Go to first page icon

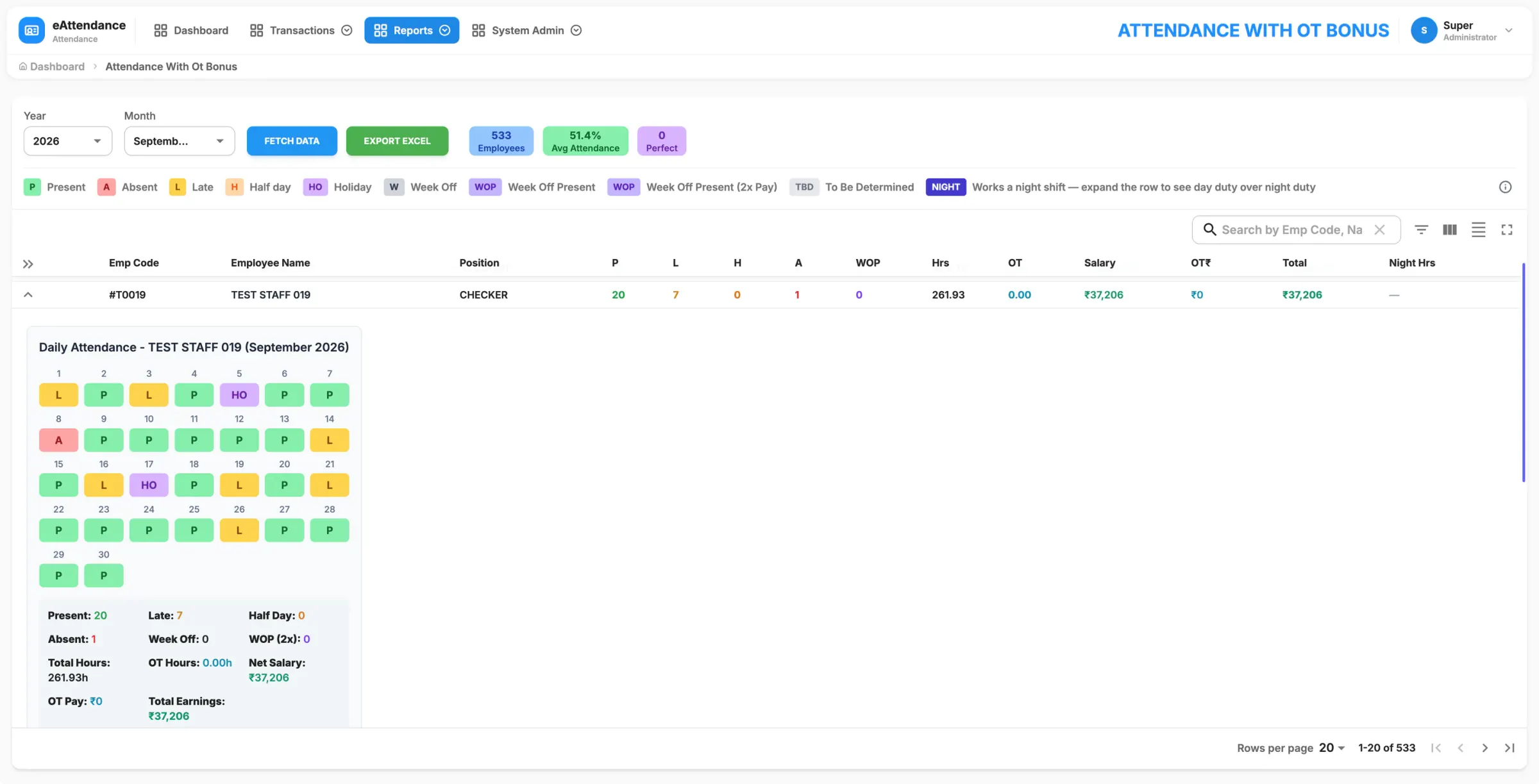pos(1436,748)
